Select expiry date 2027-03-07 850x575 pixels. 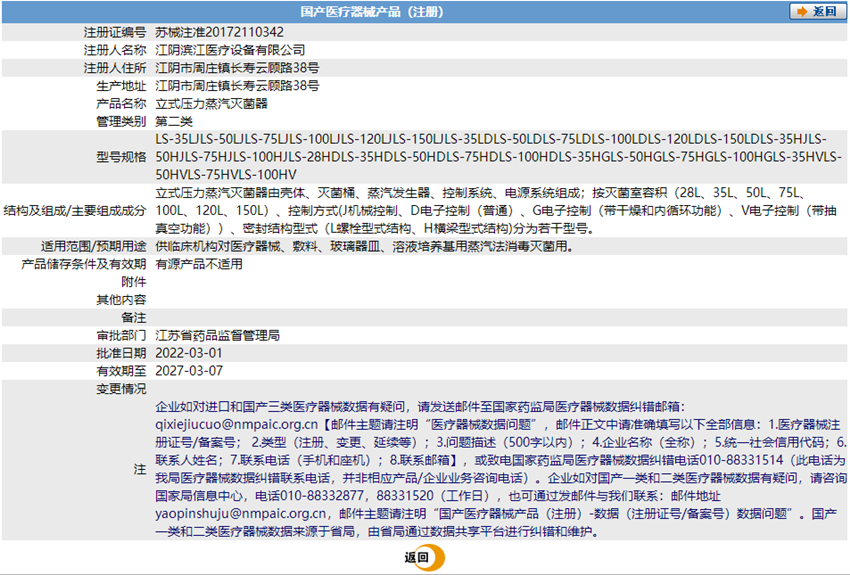(189, 371)
